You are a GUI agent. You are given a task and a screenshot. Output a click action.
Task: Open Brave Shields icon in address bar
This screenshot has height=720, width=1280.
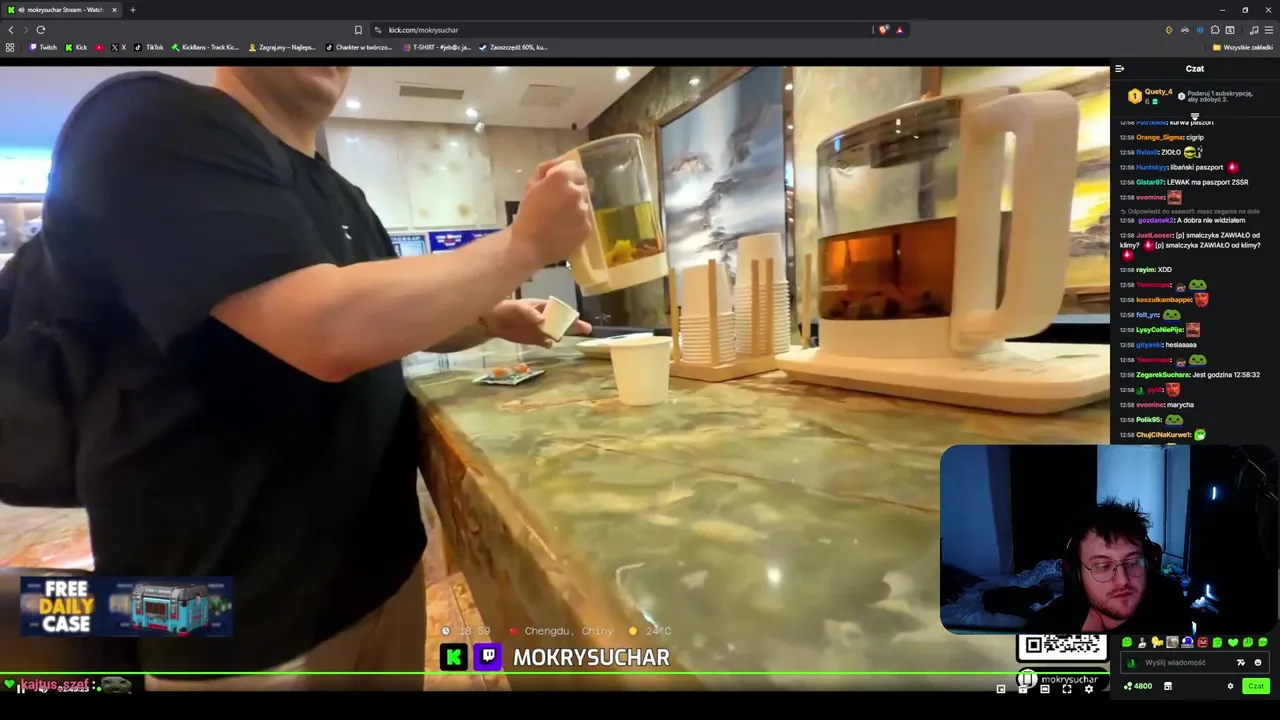pos(883,30)
